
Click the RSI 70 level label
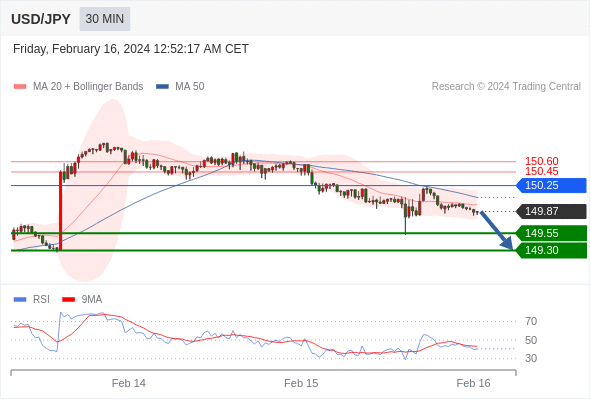(x=531, y=321)
